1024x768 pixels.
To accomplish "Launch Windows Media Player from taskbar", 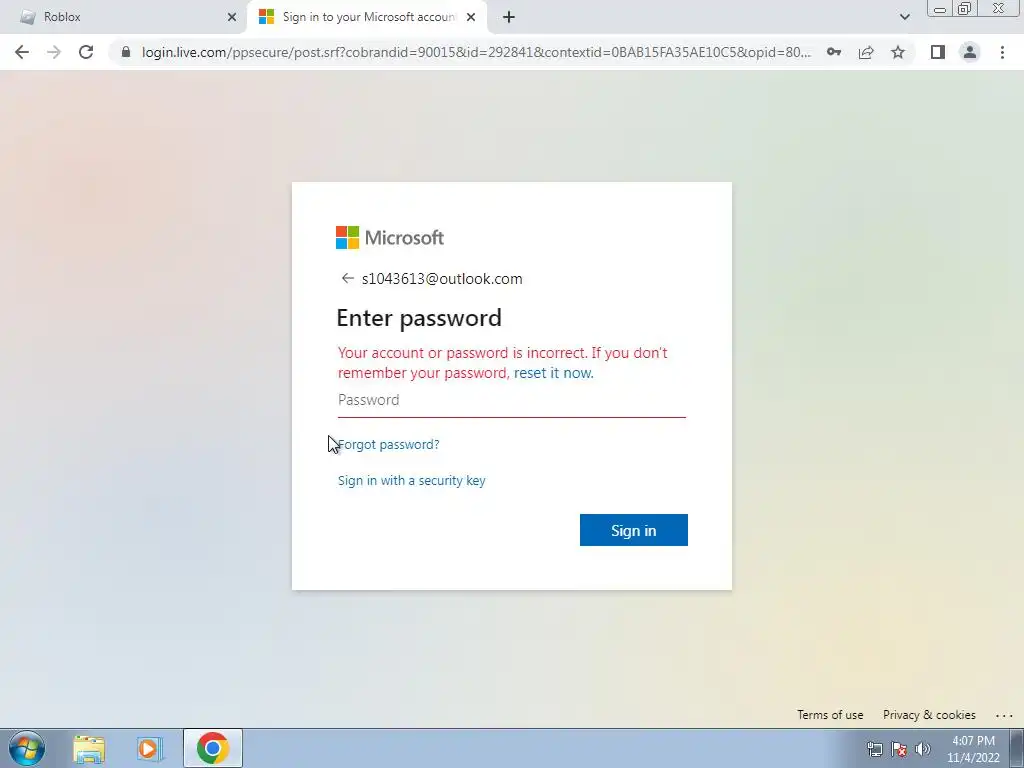I will point(150,748).
